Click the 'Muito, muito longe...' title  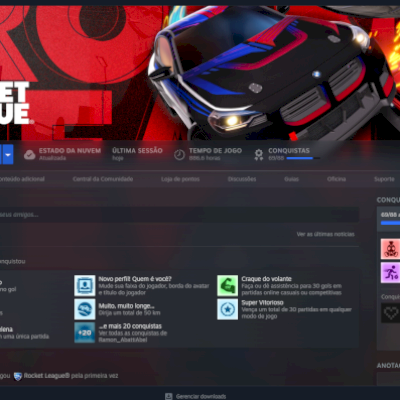click(126, 306)
